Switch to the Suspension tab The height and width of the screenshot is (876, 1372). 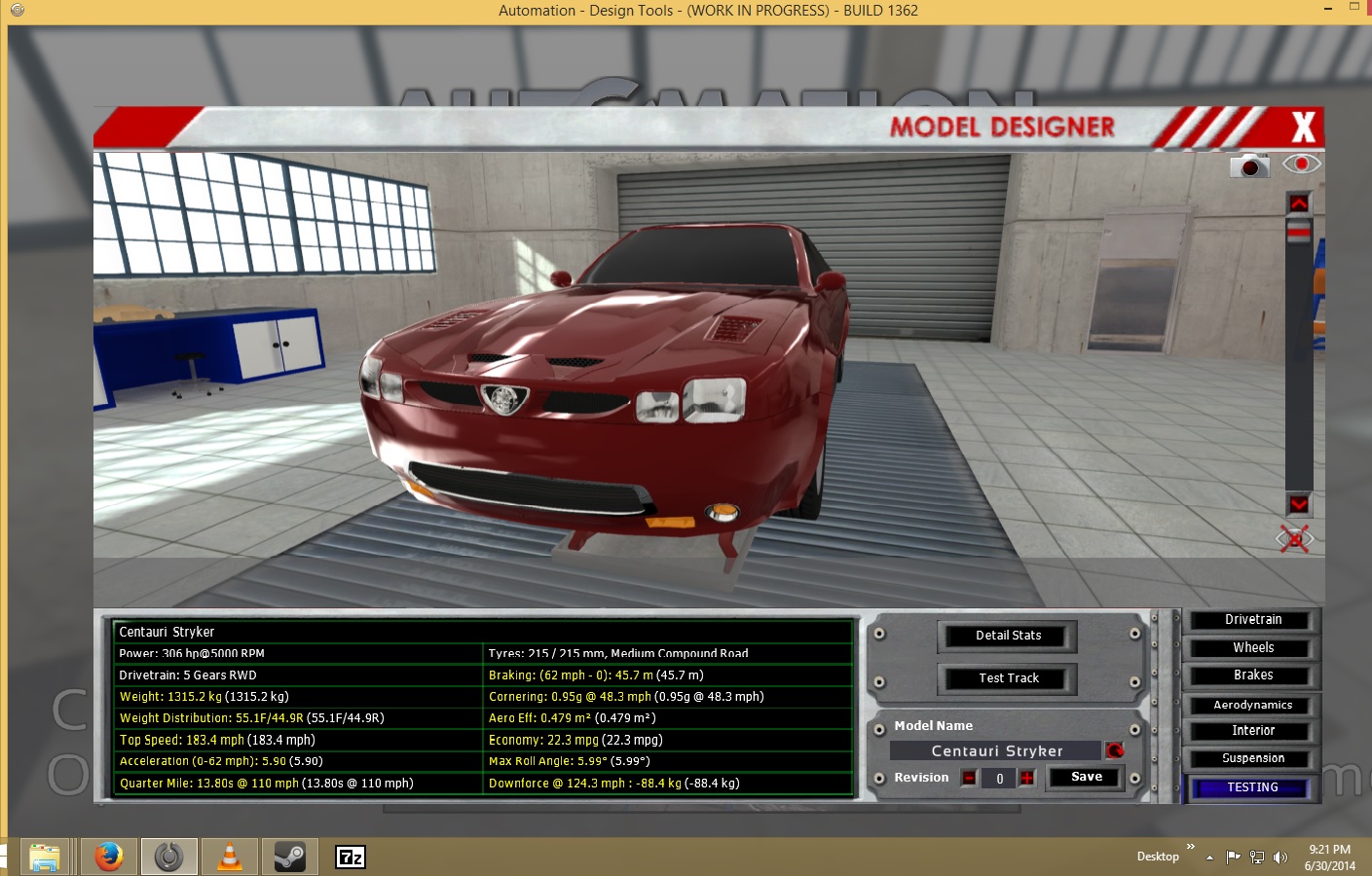coord(1252,758)
